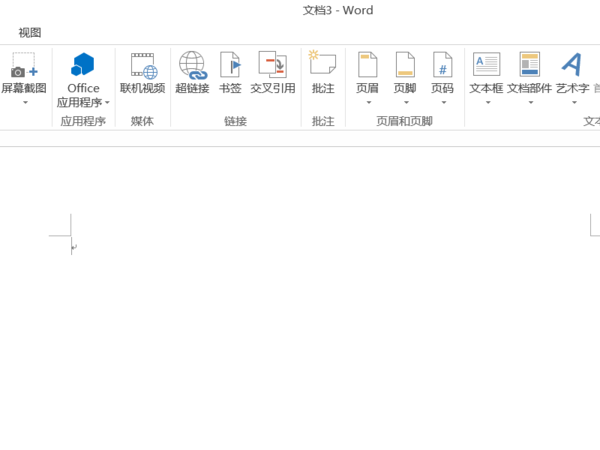600x450 pixels.
Task: Click the 文档3 - Word title text
Action: click(x=338, y=10)
